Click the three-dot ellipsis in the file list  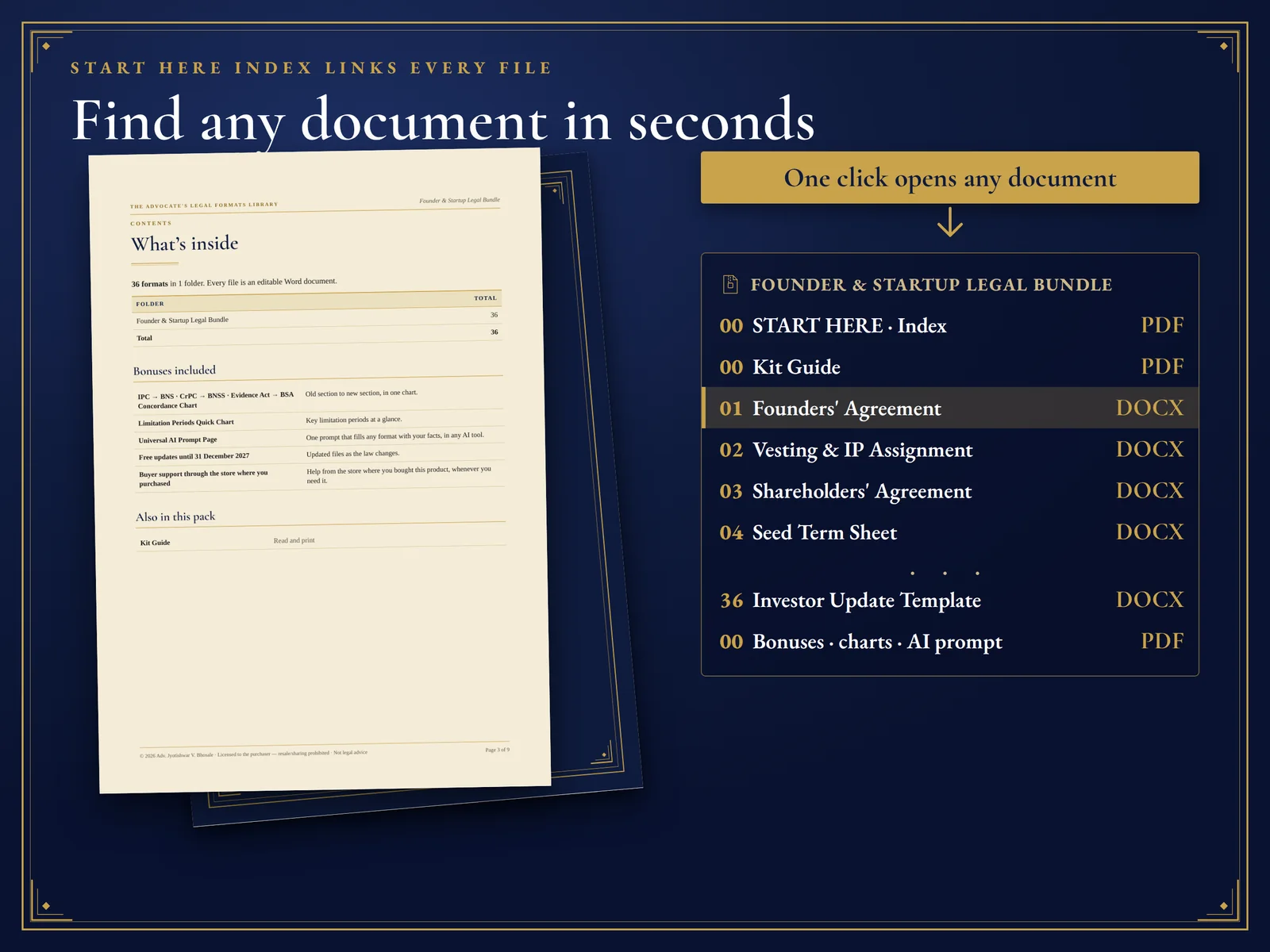coord(945,573)
